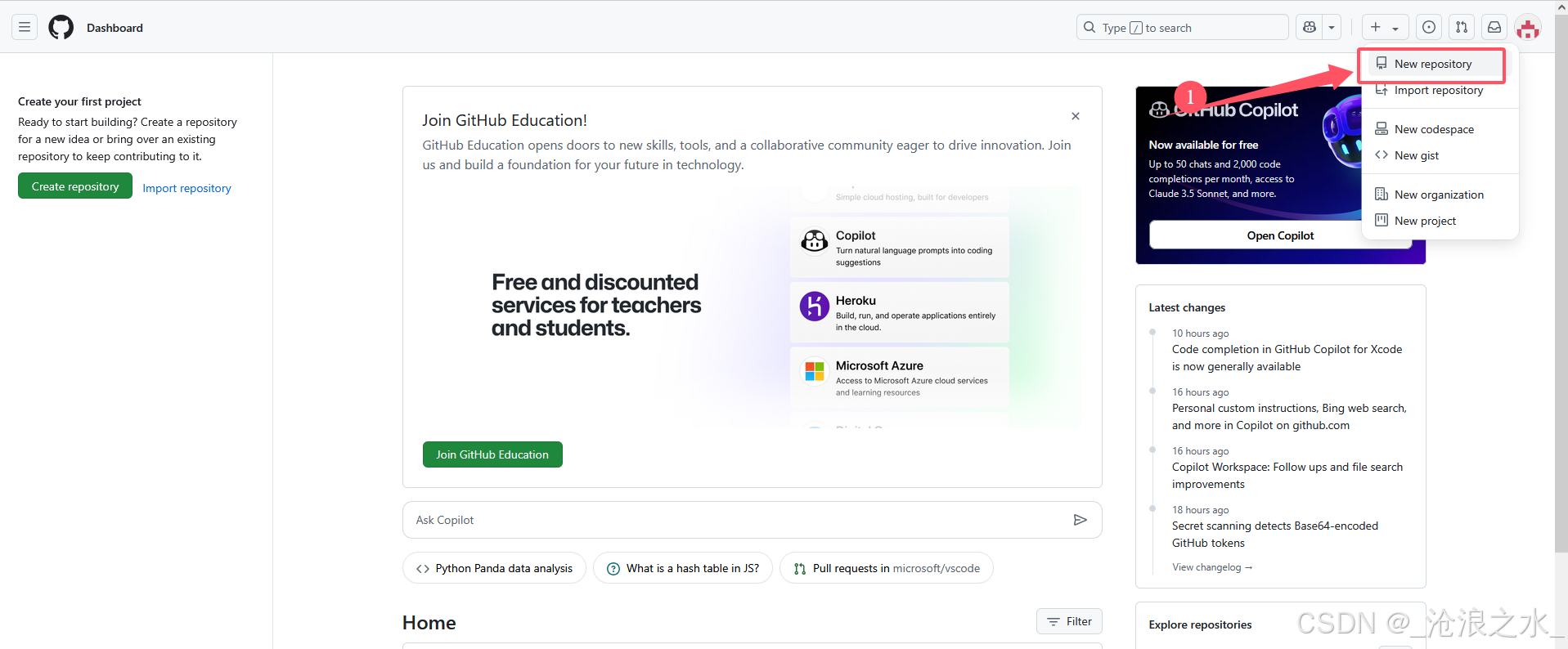Click the Copilot offer card icon
This screenshot has height=649, width=1568.
coord(814,241)
